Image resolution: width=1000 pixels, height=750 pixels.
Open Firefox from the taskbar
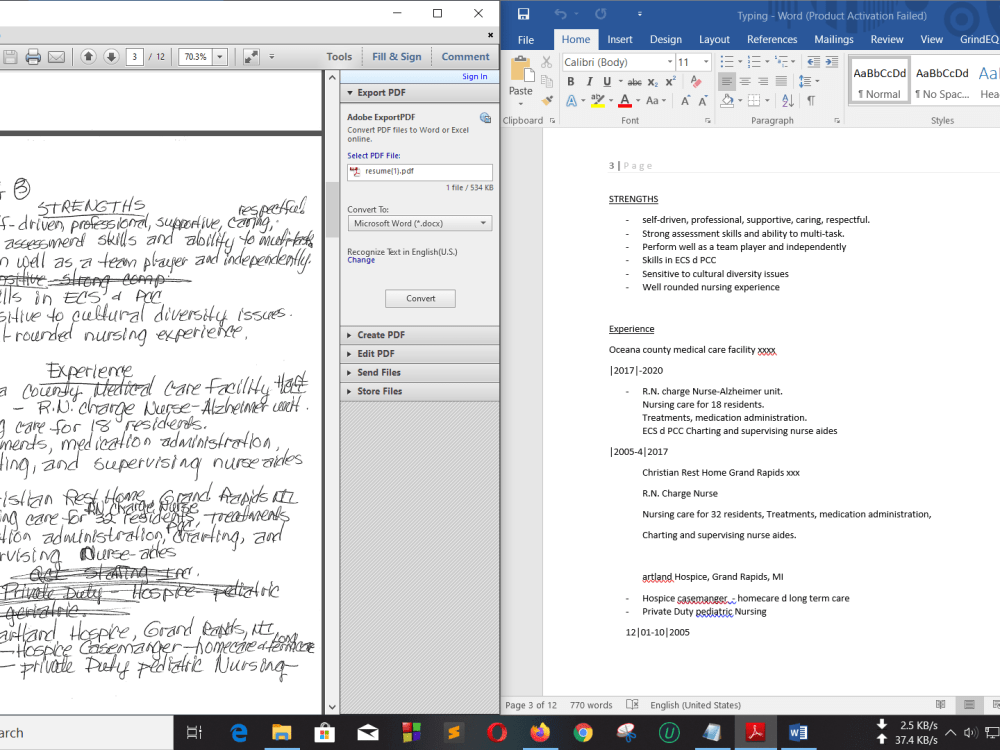[x=540, y=733]
